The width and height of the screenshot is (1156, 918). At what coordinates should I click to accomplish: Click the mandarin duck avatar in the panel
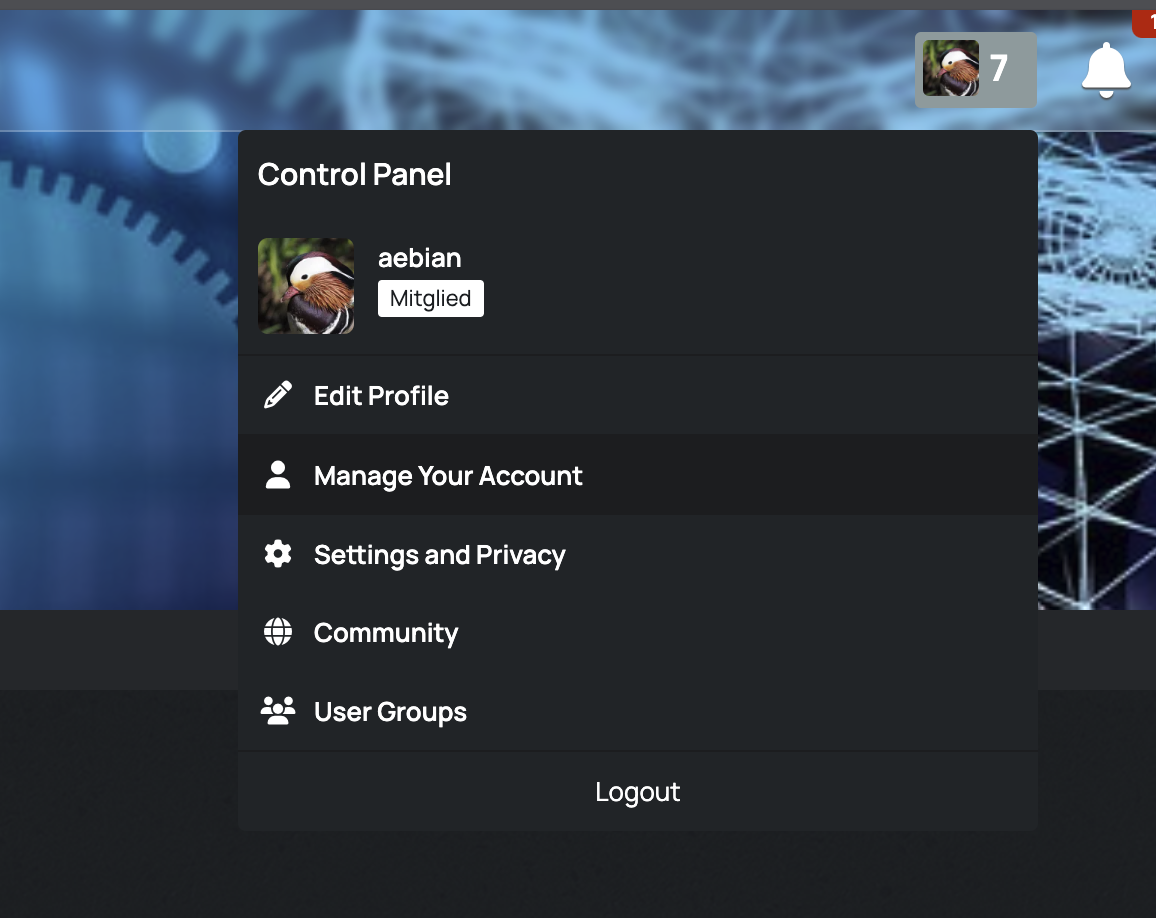(x=306, y=286)
